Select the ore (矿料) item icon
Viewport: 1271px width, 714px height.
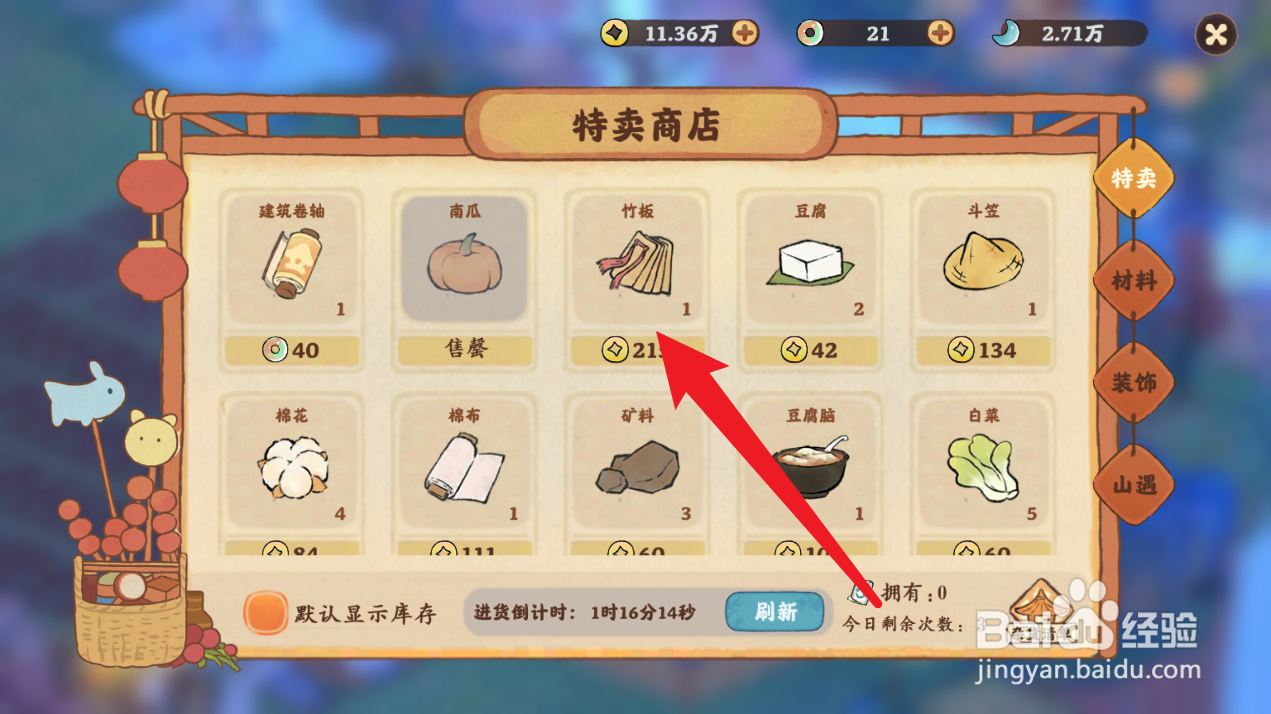[637, 468]
